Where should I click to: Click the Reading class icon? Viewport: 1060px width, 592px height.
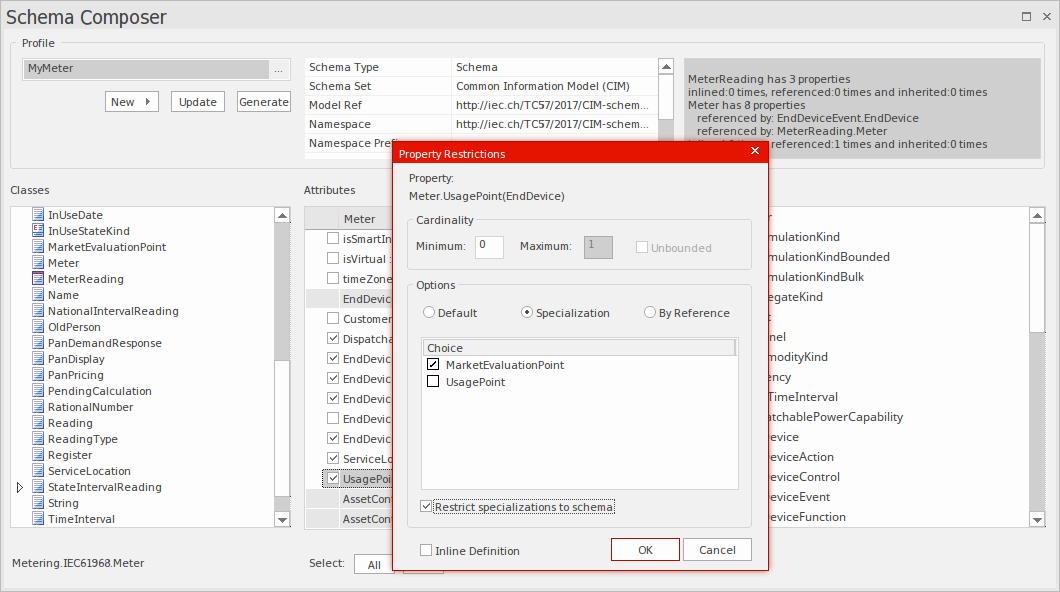[x=36, y=422]
